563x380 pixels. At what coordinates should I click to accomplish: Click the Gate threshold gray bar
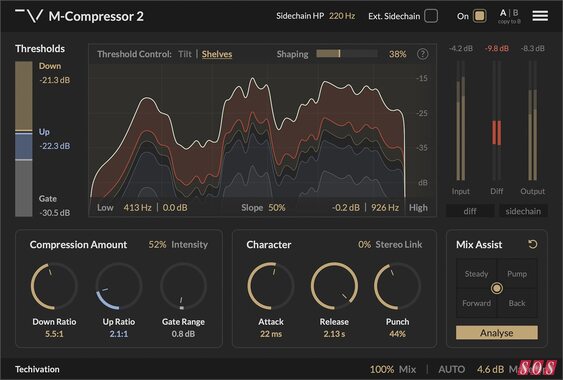(24, 189)
